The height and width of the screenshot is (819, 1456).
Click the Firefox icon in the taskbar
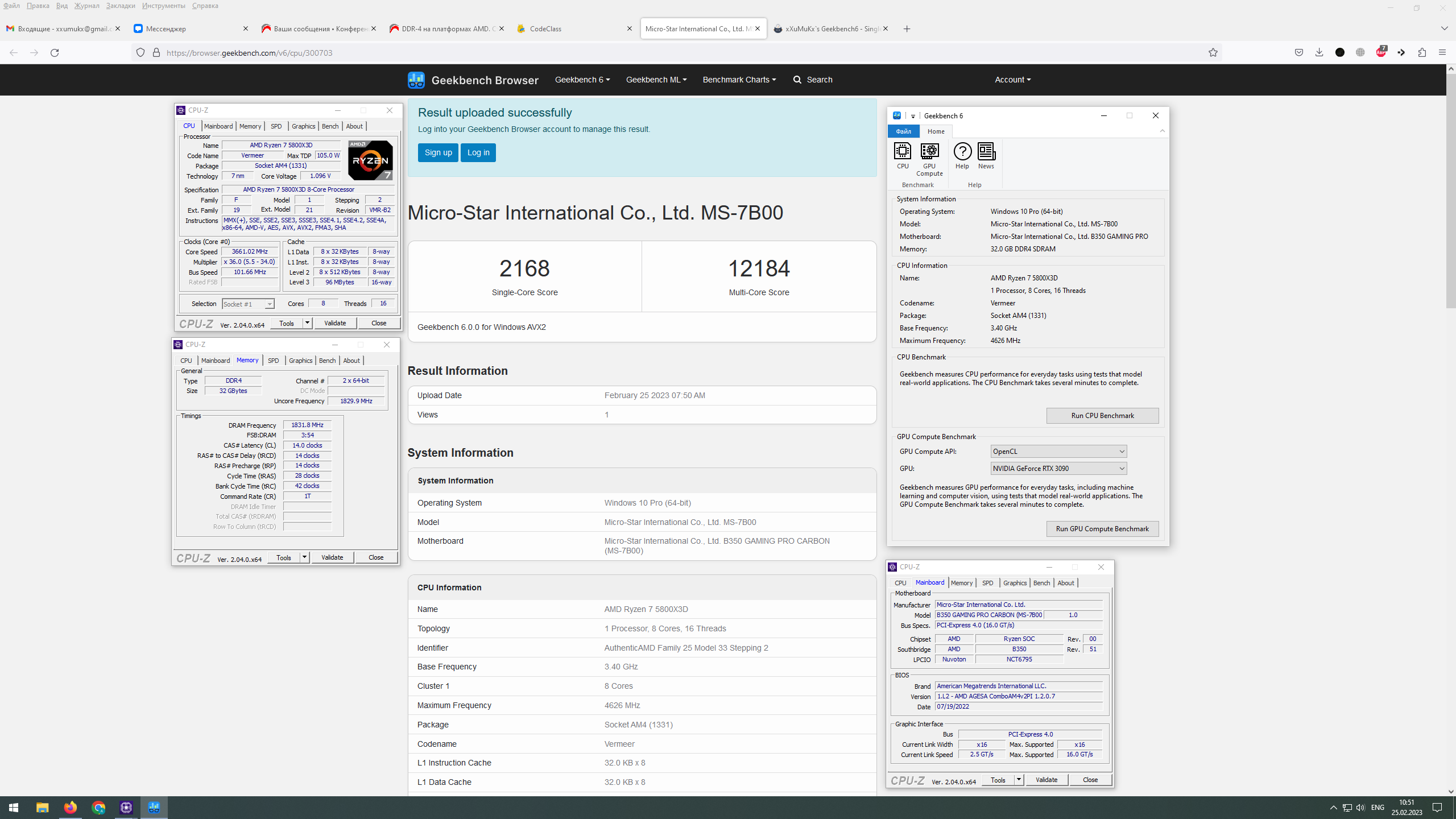pyautogui.click(x=70, y=808)
